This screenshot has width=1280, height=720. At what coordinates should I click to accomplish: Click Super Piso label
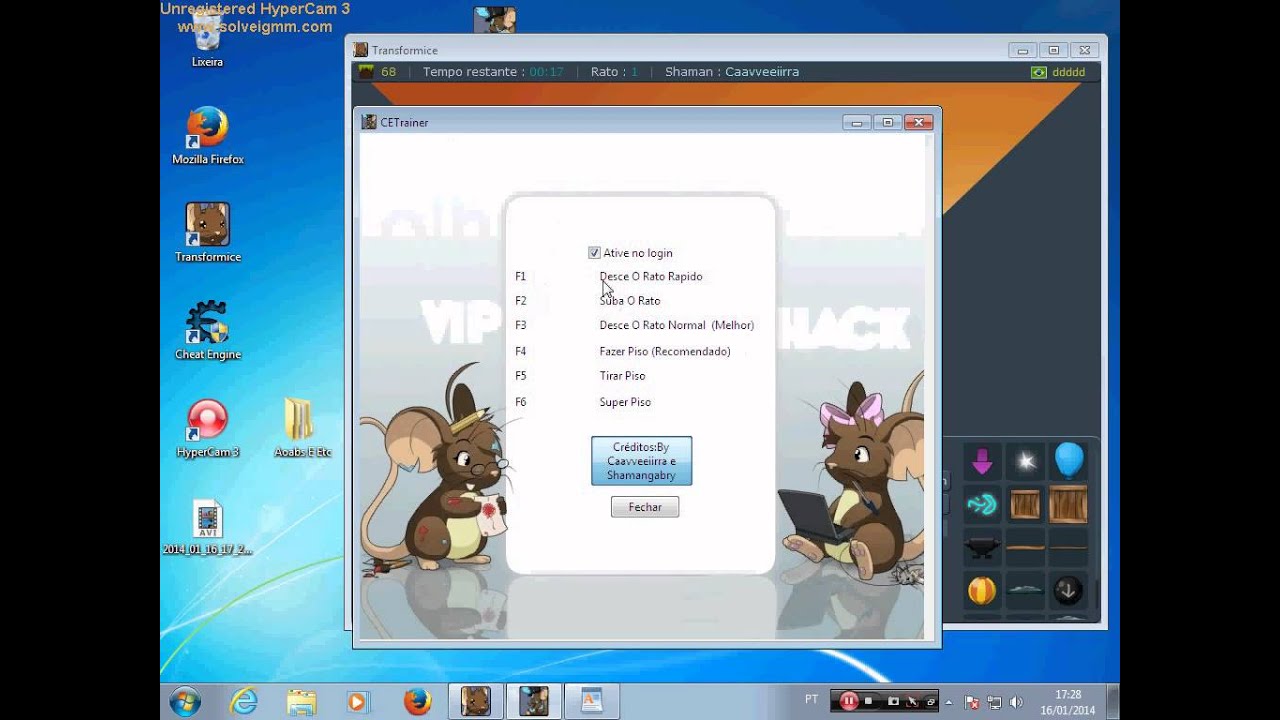click(625, 402)
